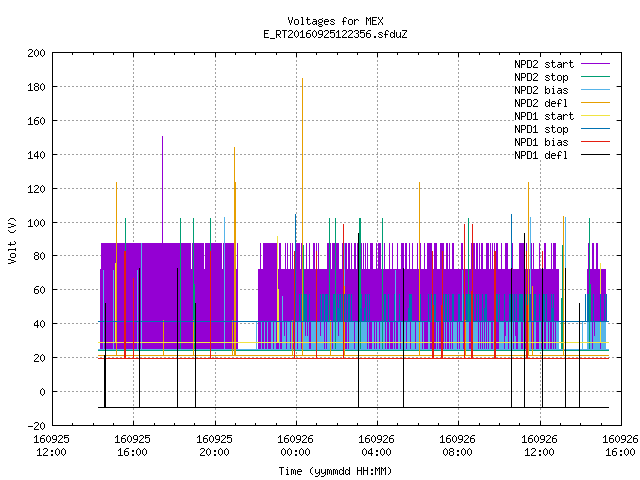Click the Volt (V) y-axis label
Viewport: 640px width, 480px height.
(x=12, y=240)
